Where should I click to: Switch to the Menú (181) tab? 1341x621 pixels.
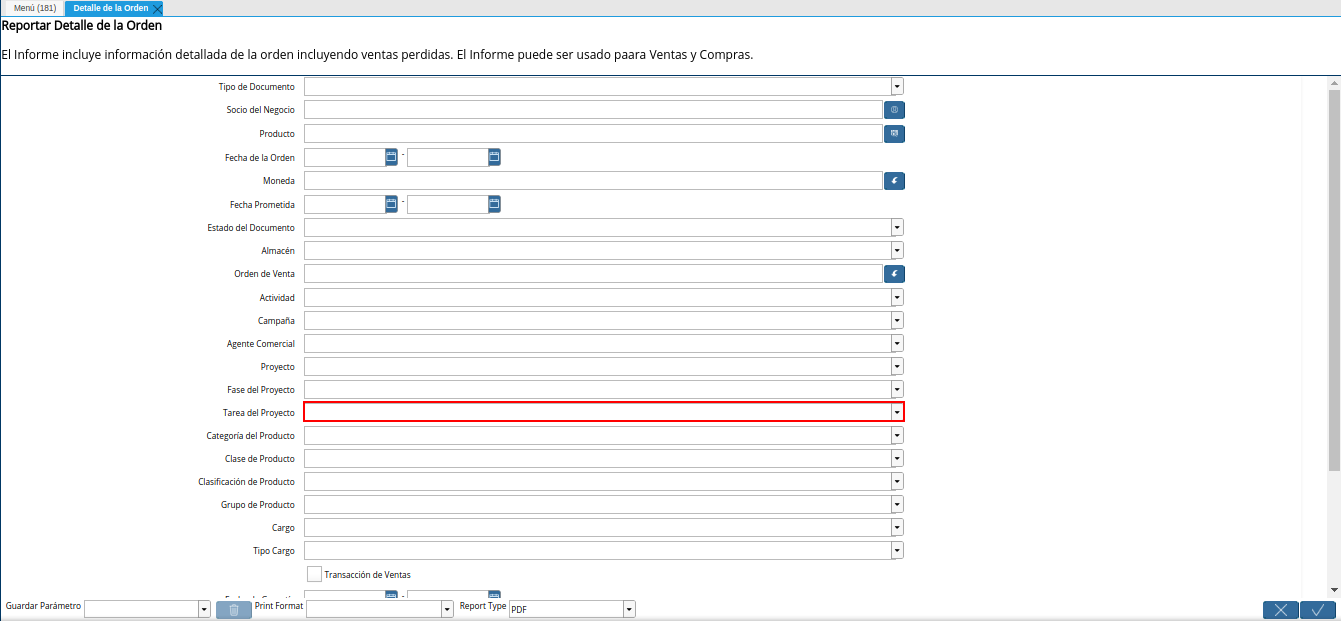pyautogui.click(x=35, y=8)
